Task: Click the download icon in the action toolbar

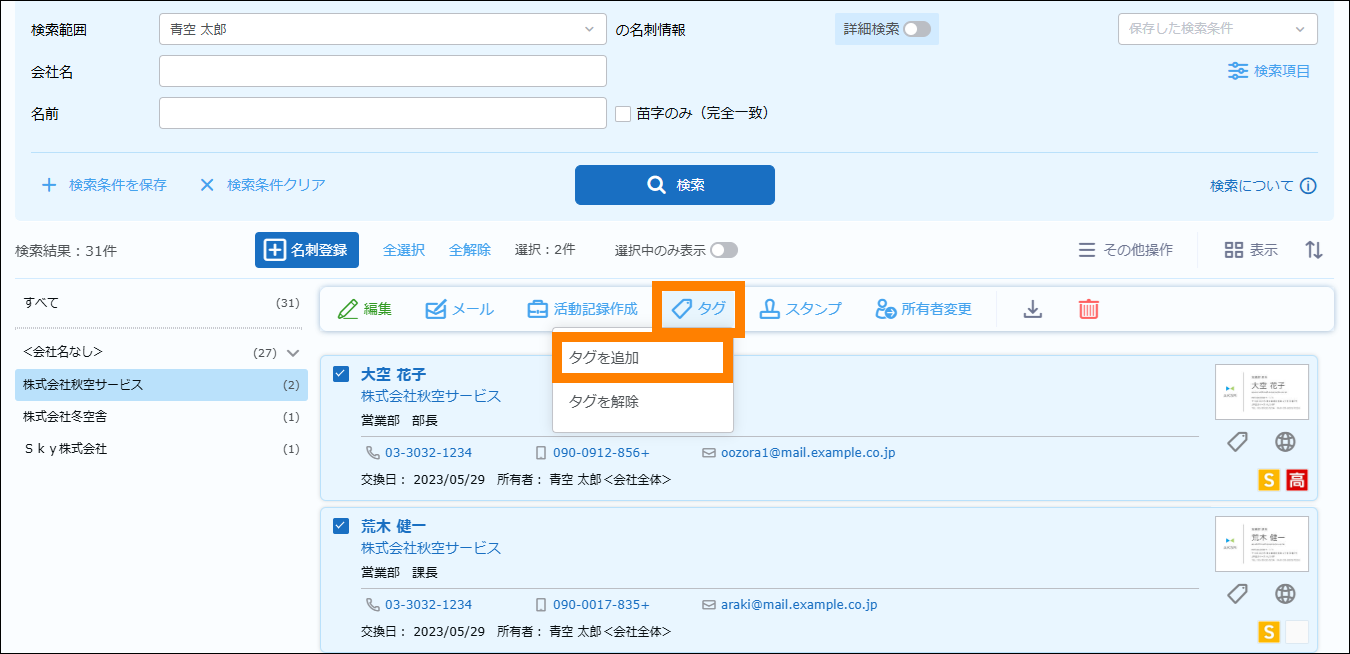Action: click(1033, 309)
